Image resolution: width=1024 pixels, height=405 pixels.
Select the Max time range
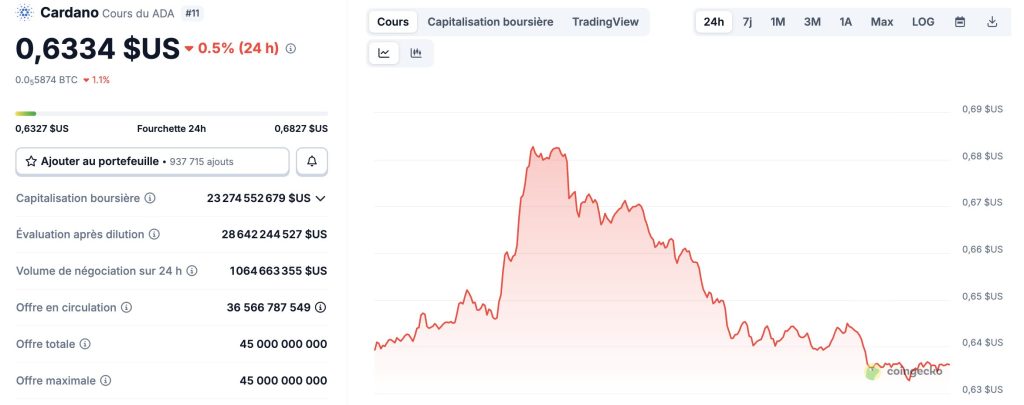pyautogui.click(x=882, y=22)
